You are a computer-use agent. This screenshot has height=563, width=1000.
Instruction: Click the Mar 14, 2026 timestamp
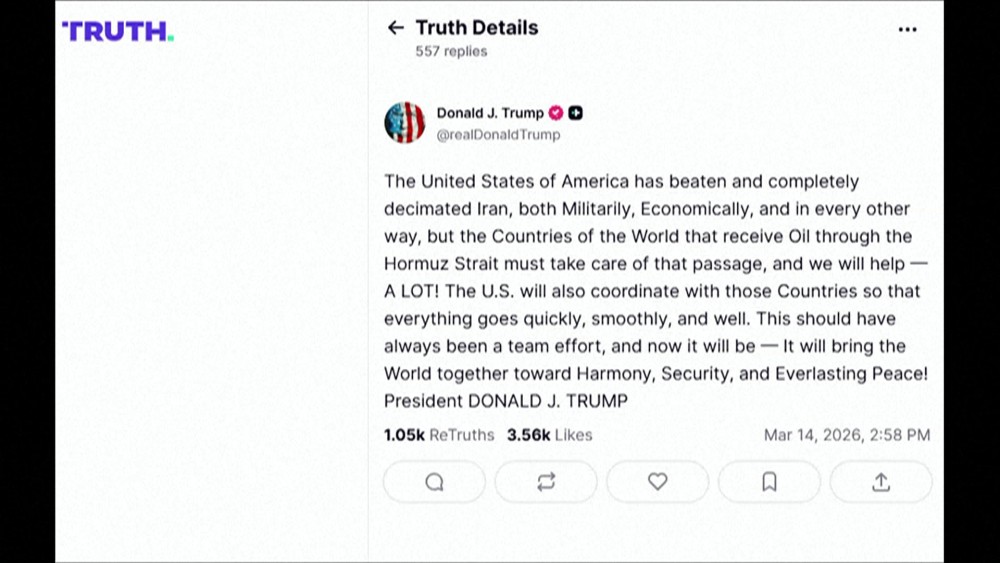tap(846, 435)
